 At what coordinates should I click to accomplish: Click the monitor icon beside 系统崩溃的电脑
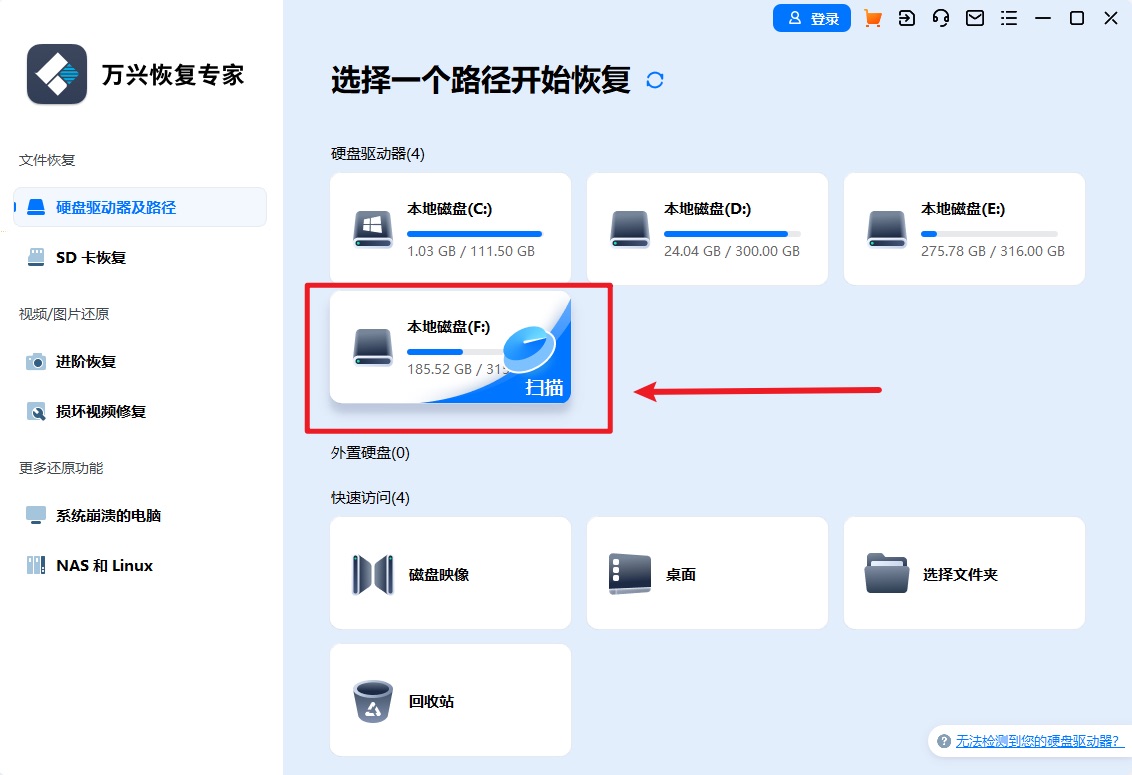point(36,515)
